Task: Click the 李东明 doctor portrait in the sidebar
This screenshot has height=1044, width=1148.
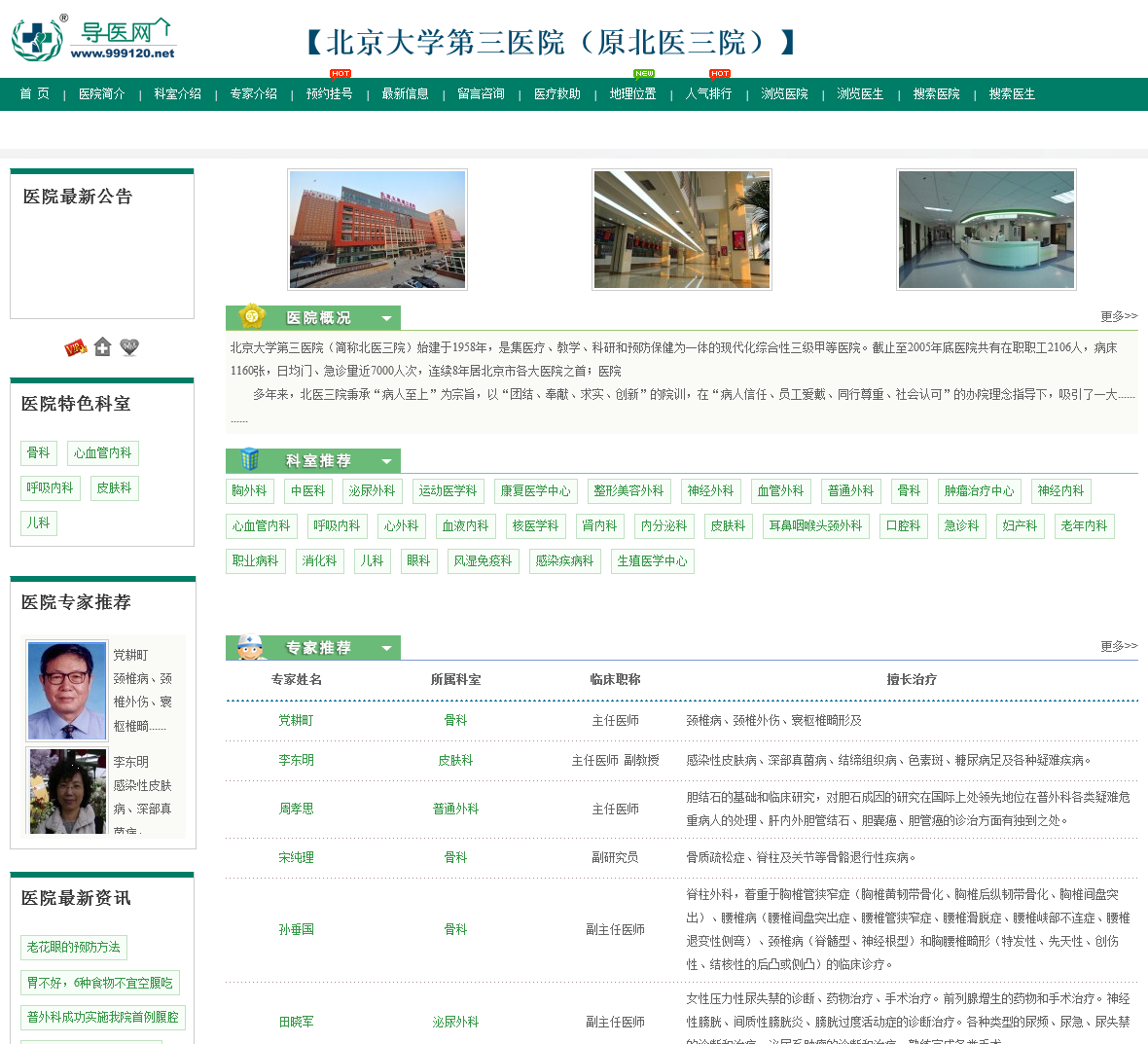Action: click(x=66, y=791)
